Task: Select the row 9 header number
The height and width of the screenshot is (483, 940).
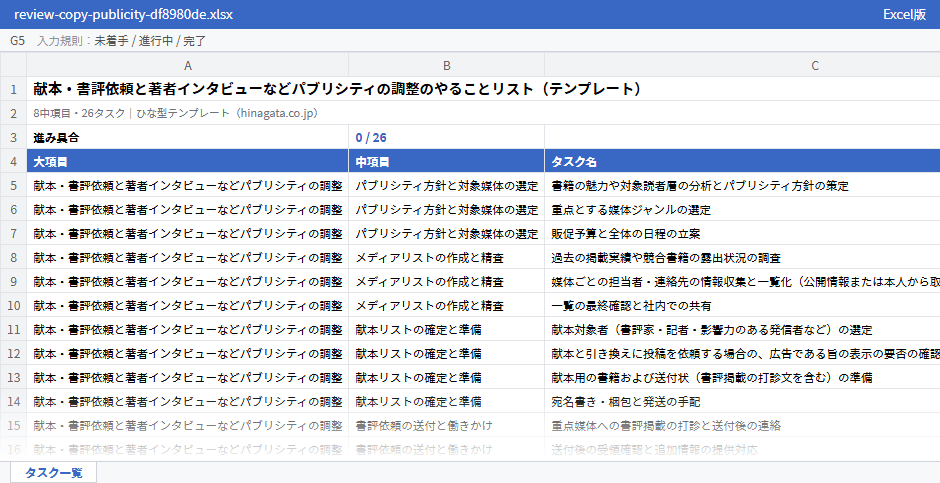Action: pyautogui.click(x=13, y=281)
